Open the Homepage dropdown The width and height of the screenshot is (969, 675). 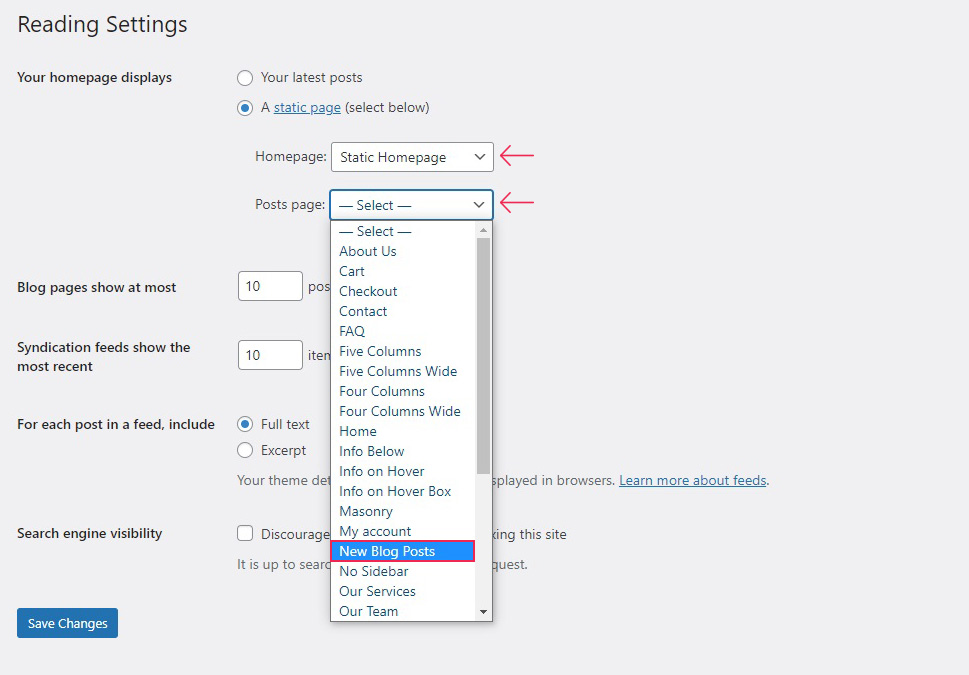click(x=412, y=157)
